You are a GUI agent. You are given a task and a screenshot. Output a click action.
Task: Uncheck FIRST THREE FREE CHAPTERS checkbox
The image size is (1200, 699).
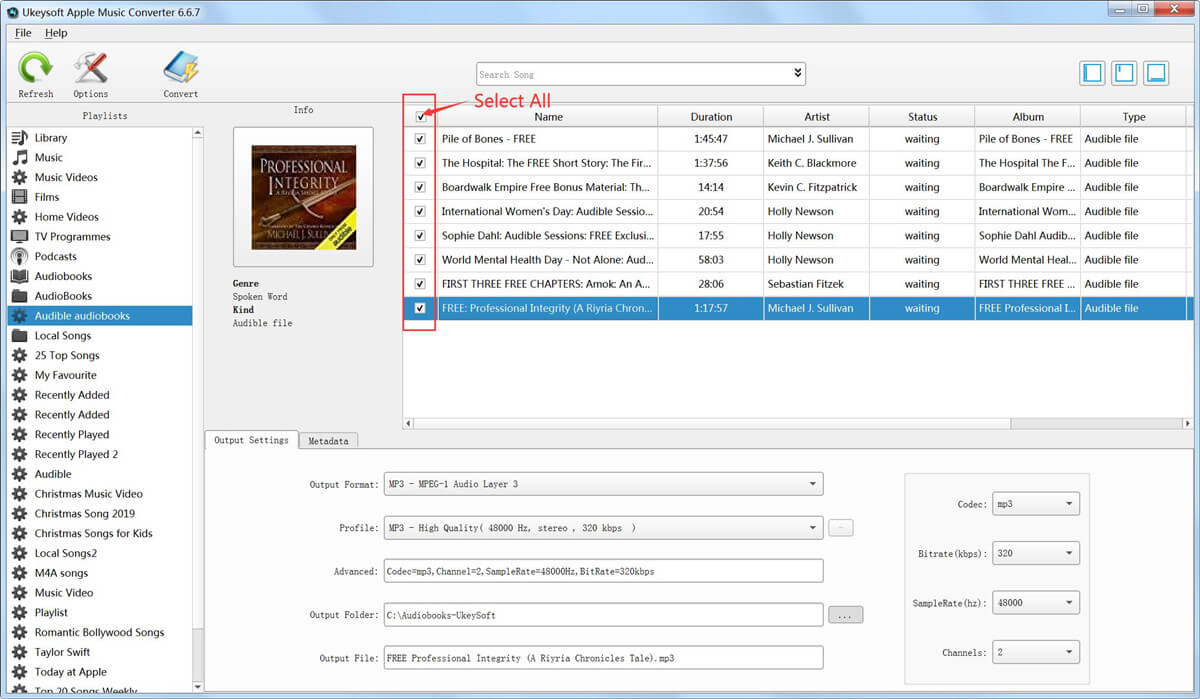tap(420, 284)
